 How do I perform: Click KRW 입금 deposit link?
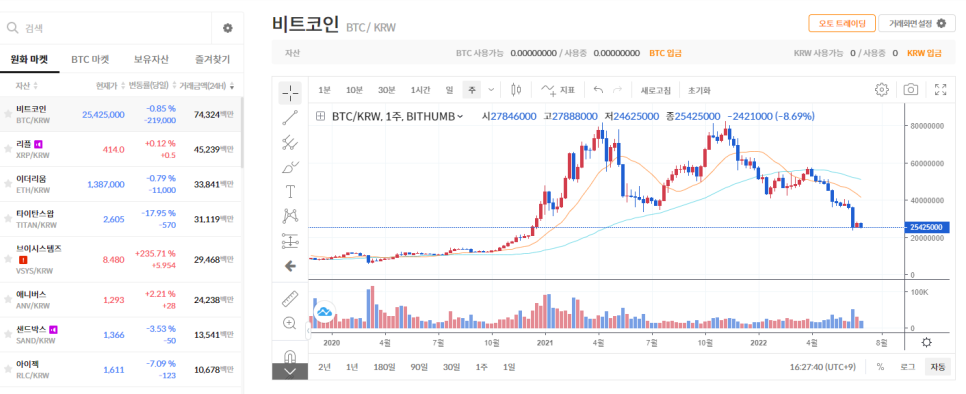(924, 54)
